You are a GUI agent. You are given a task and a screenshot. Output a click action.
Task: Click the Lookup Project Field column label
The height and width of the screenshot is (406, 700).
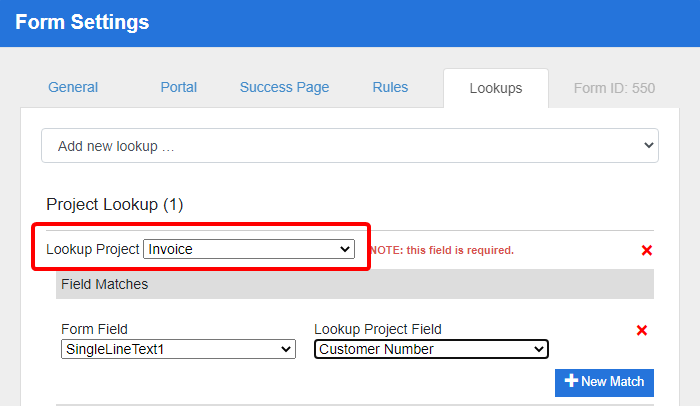(378, 329)
